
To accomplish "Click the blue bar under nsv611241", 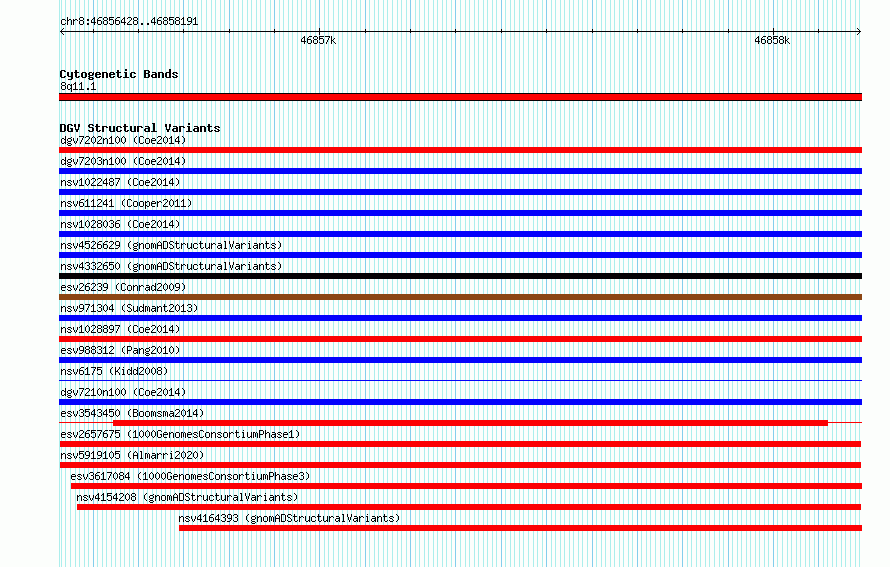I will coord(460,213).
